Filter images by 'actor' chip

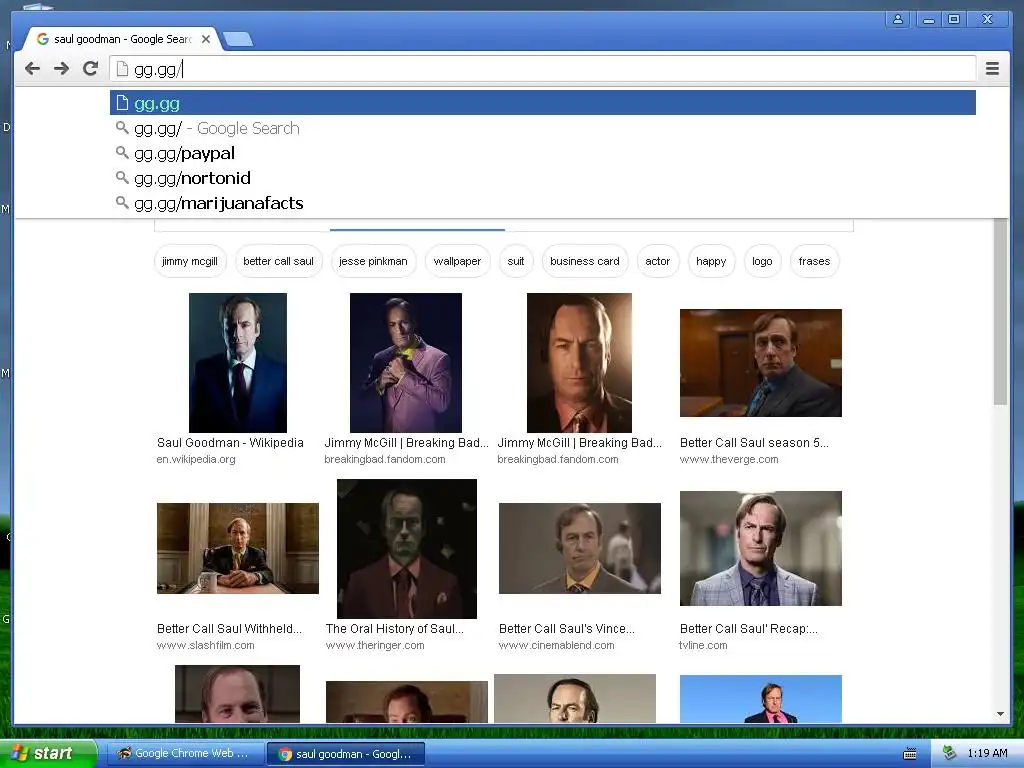click(x=658, y=261)
